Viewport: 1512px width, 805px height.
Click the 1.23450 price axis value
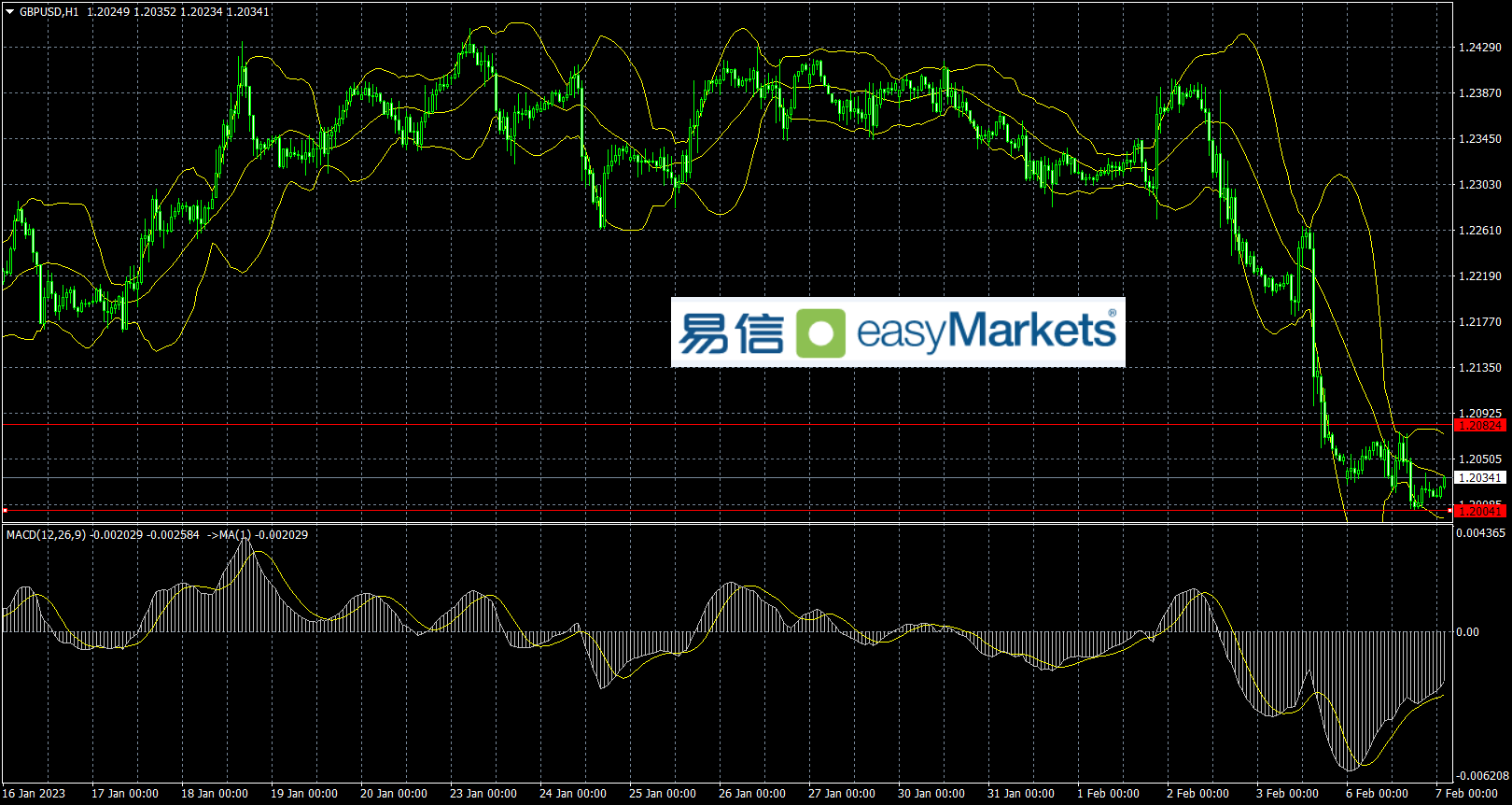pos(1480,139)
